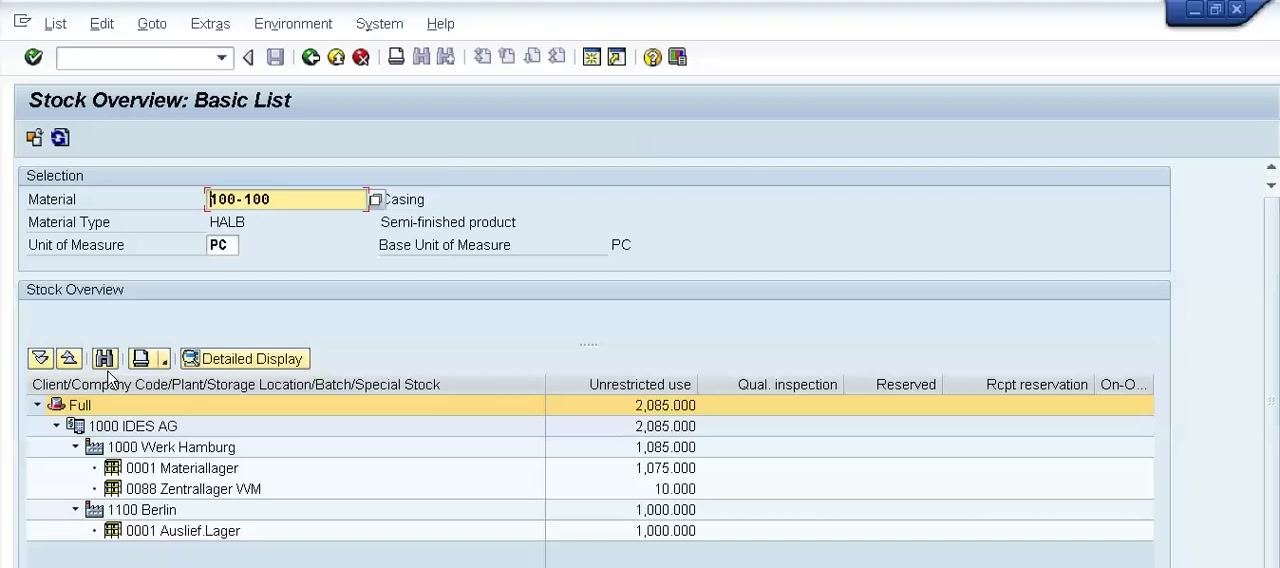Image resolution: width=1280 pixels, height=568 pixels.
Task: Open the System menu
Action: click(379, 23)
